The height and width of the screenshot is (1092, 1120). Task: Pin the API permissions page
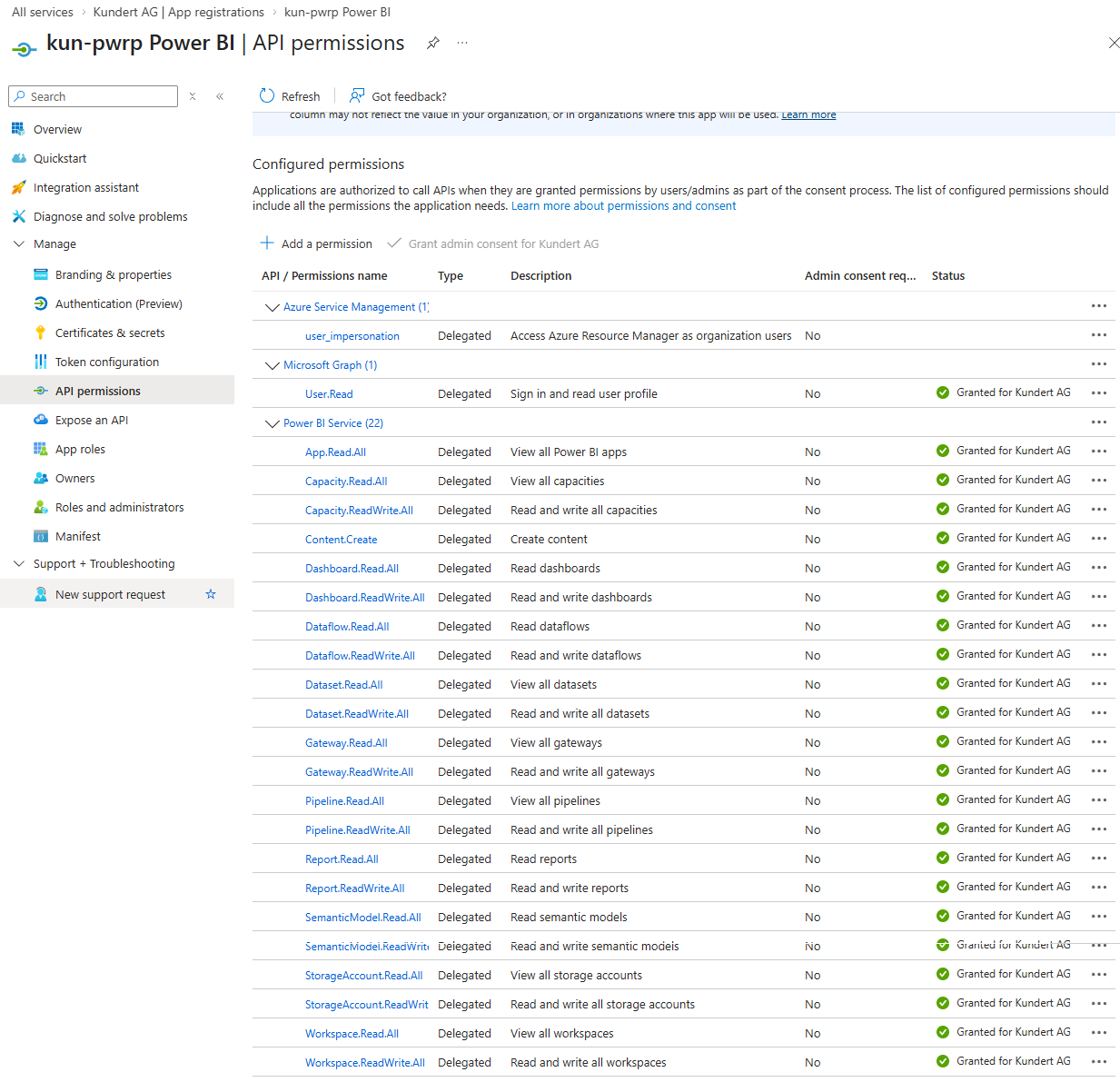(433, 43)
